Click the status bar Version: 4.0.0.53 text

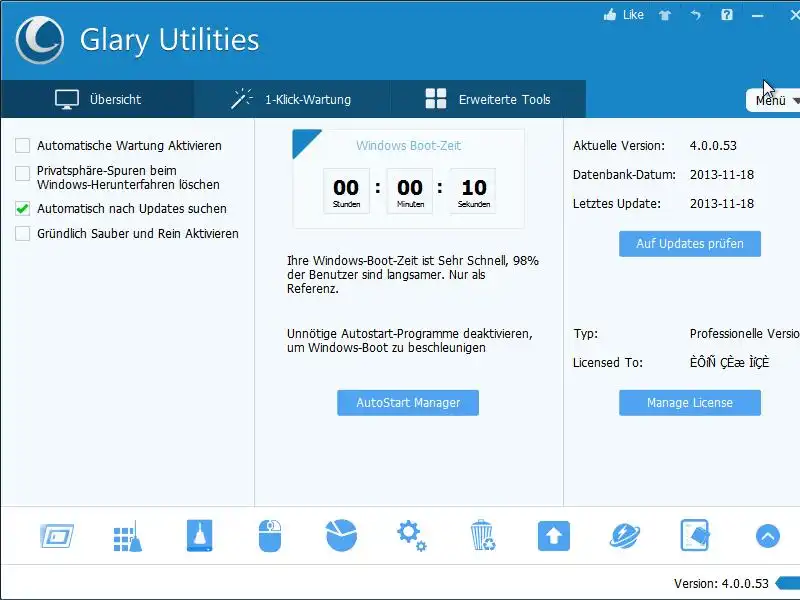[721, 583]
